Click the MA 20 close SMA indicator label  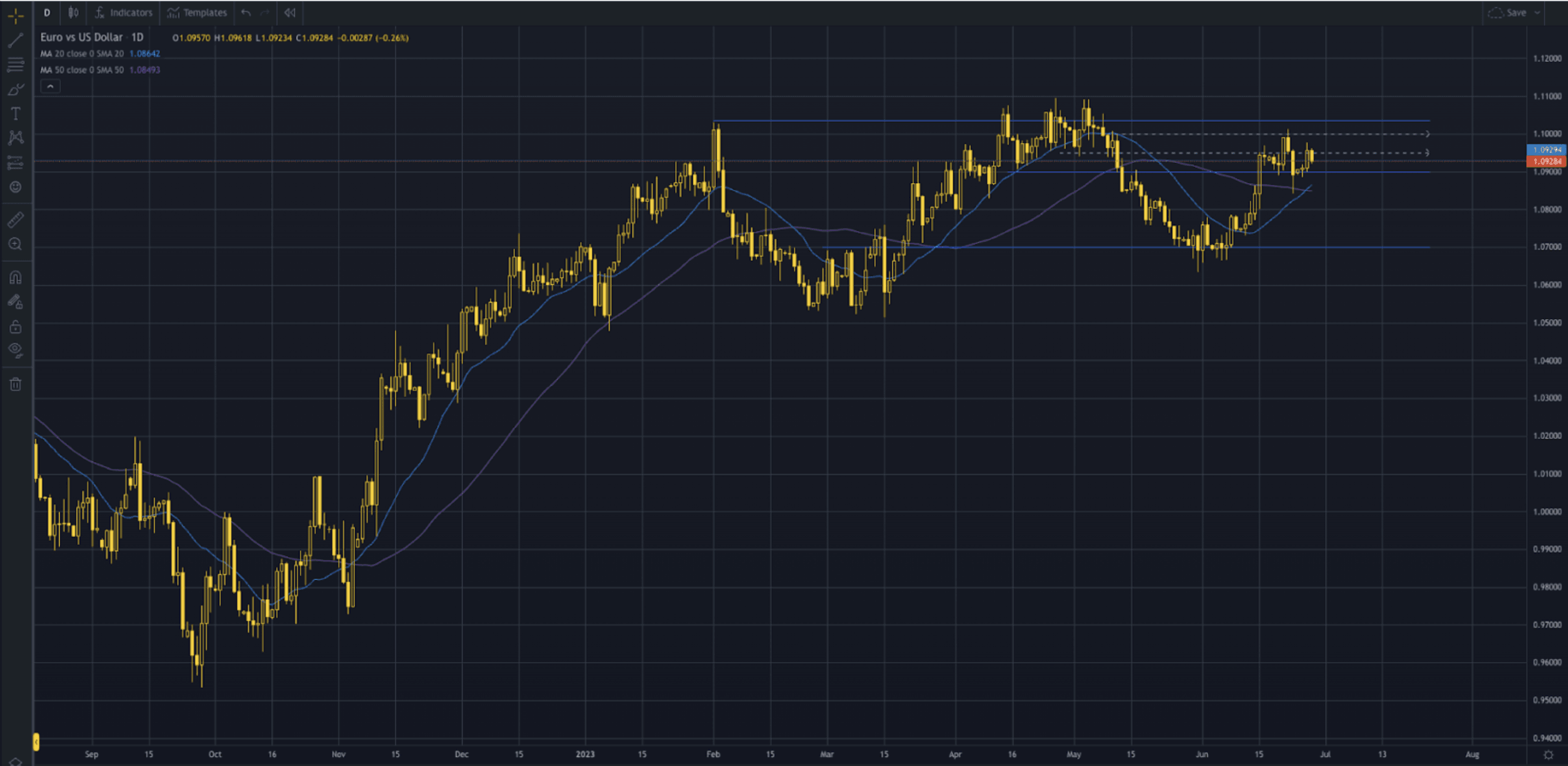[x=82, y=54]
